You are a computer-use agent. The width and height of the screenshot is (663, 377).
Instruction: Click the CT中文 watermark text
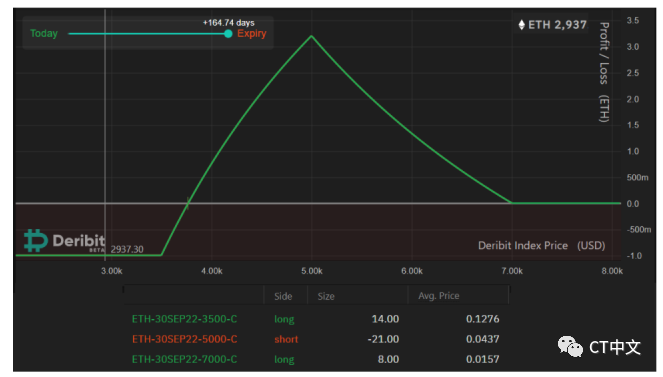pyautogui.click(x=615, y=347)
